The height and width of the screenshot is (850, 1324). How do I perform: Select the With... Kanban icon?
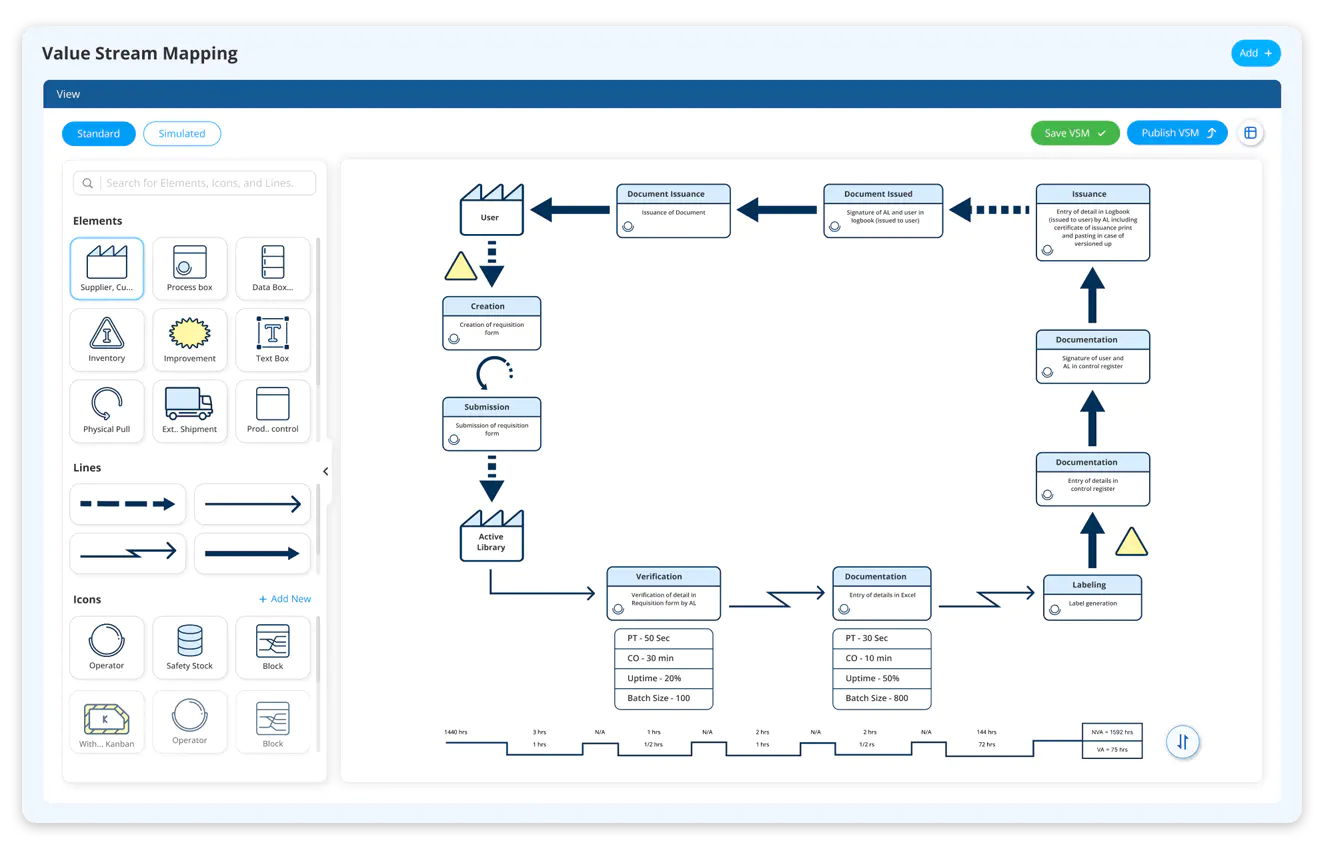pyautogui.click(x=107, y=722)
